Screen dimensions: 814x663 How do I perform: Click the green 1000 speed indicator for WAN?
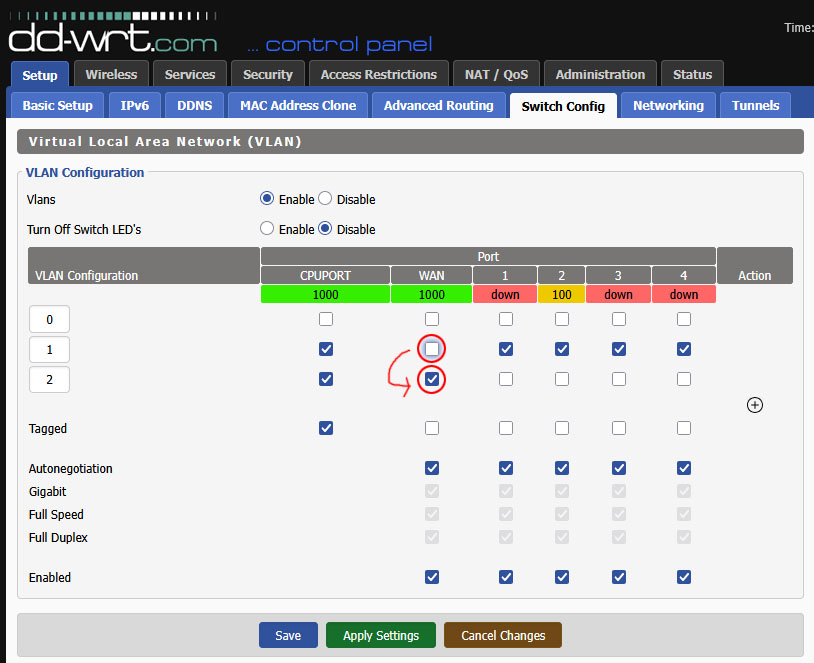click(431, 293)
